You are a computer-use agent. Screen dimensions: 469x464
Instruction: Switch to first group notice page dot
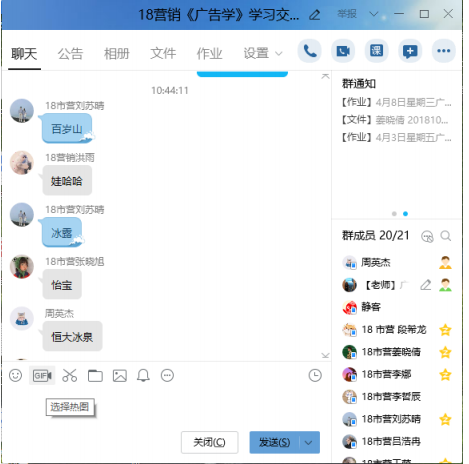pos(394,214)
